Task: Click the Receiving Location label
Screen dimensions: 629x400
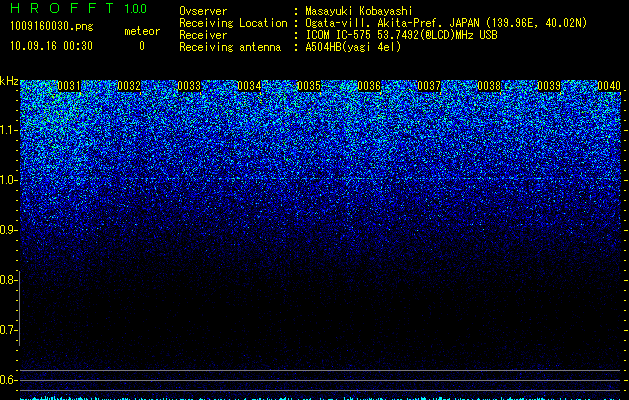Action: point(233,23)
